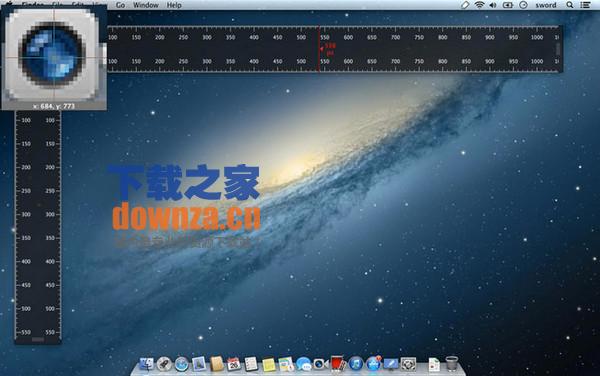Open the Help menu
Image resolution: width=600 pixels, height=376 pixels.
(174, 5)
